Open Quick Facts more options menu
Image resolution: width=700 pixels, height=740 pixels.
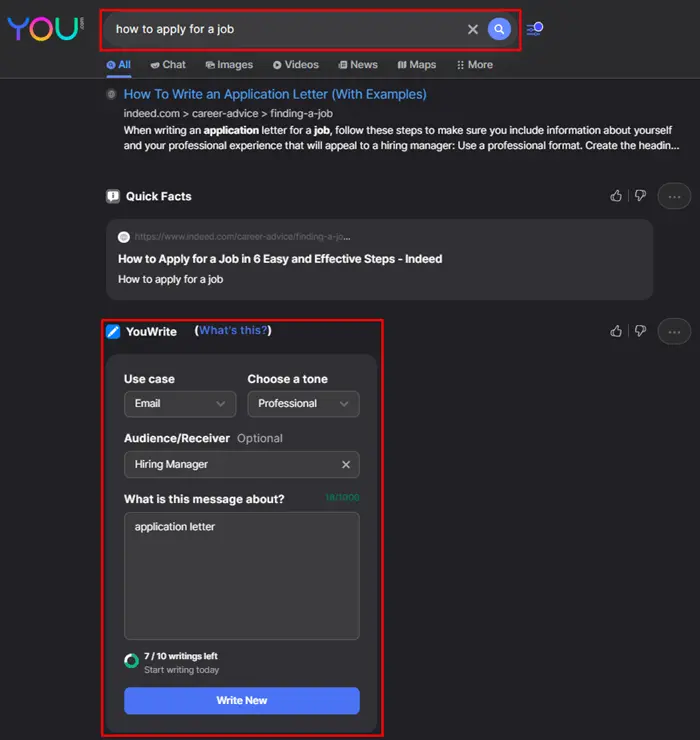click(x=674, y=196)
